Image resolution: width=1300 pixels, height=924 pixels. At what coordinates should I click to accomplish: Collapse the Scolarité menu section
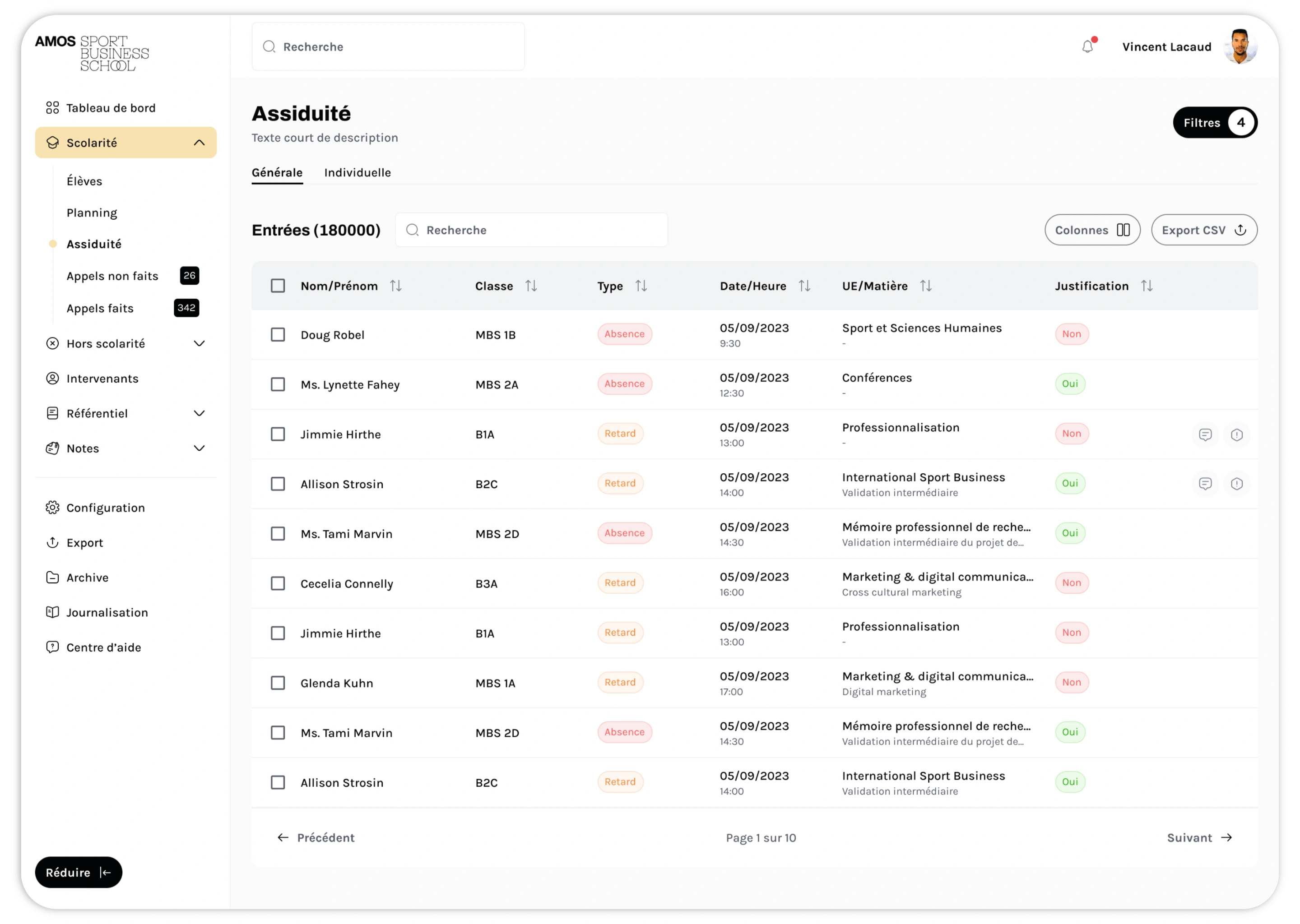click(199, 143)
